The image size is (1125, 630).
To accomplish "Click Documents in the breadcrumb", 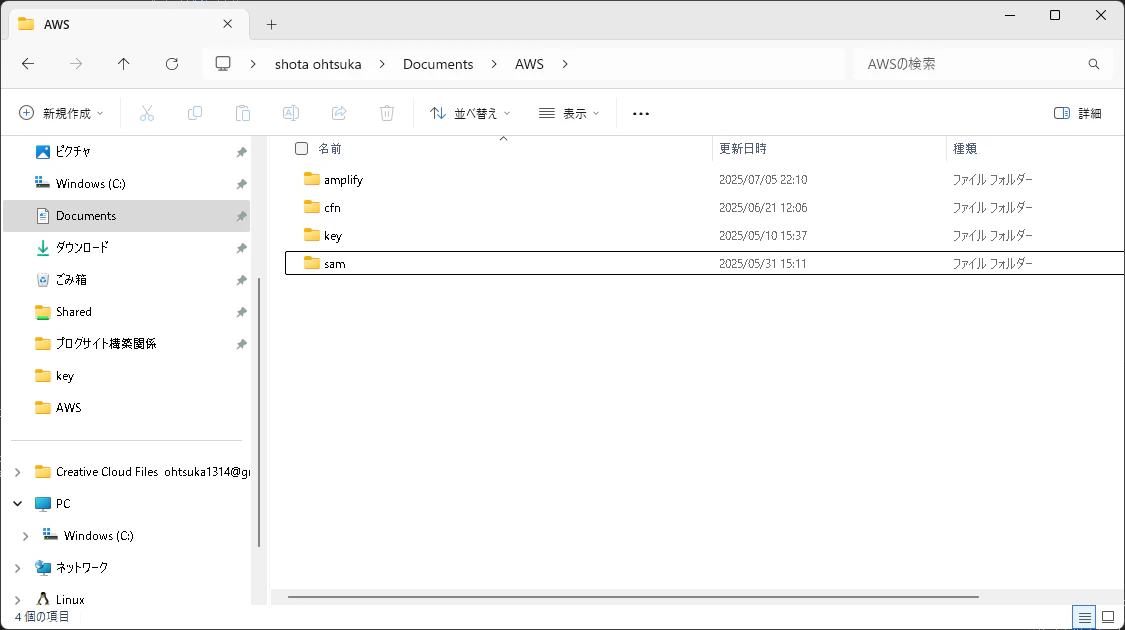I will (x=438, y=64).
